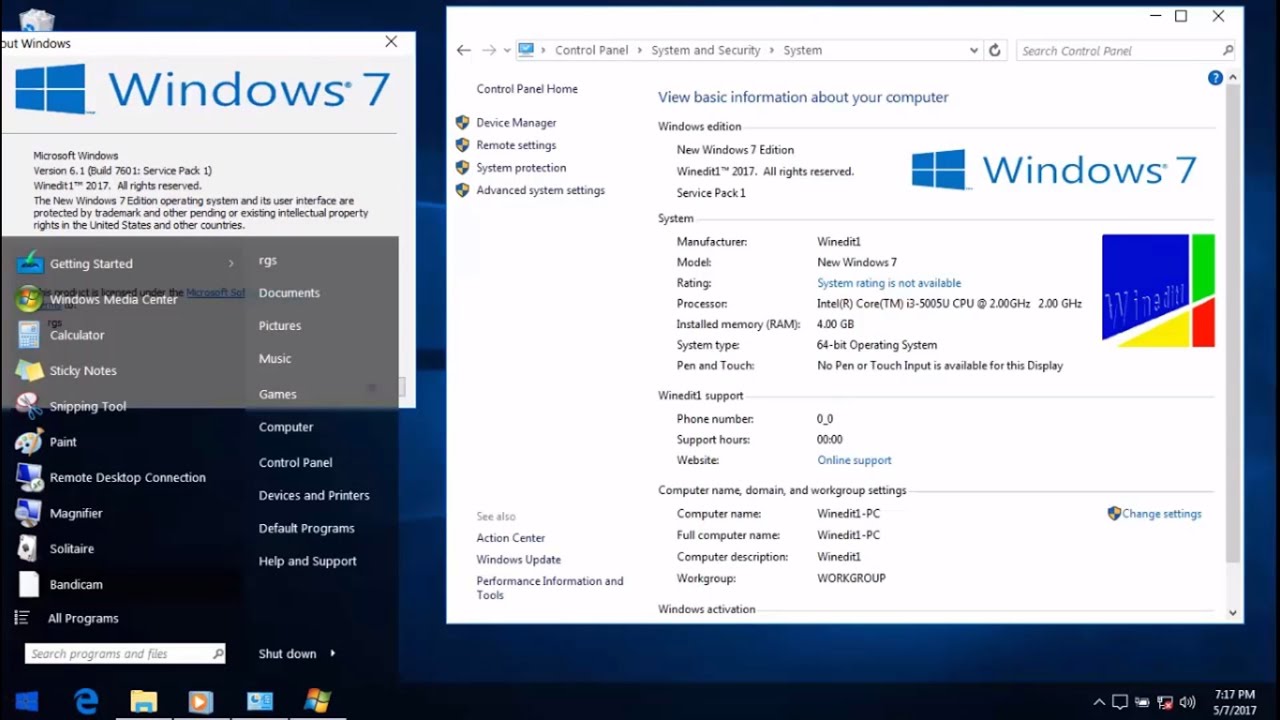Open rgs user folder in Start menu
Image resolution: width=1280 pixels, height=720 pixels.
[267, 260]
